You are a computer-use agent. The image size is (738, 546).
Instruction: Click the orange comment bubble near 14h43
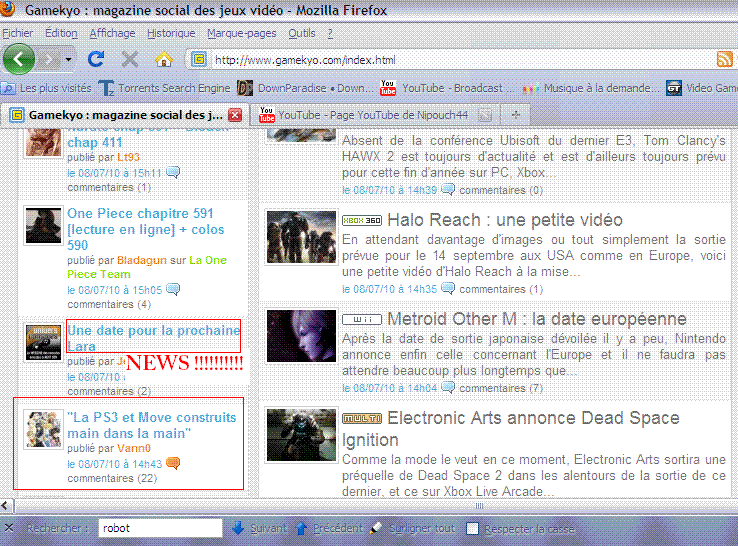173,464
